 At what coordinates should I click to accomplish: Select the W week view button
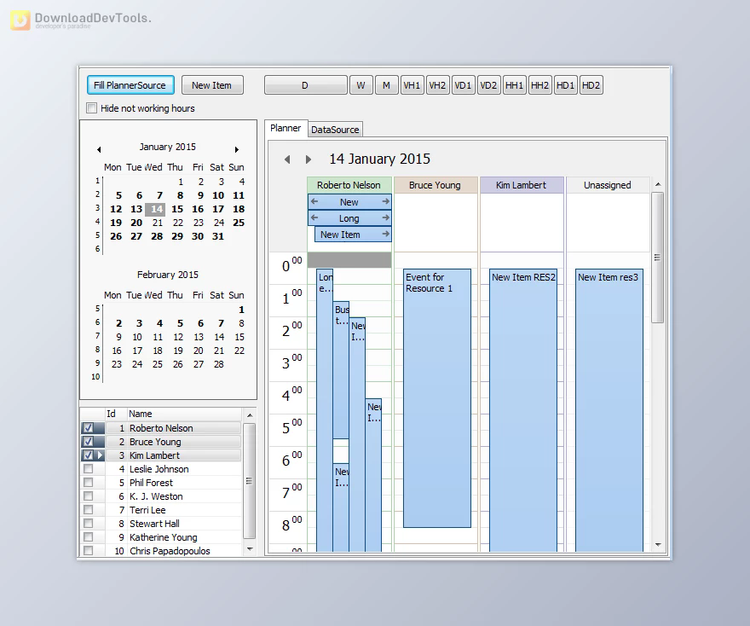(361, 86)
